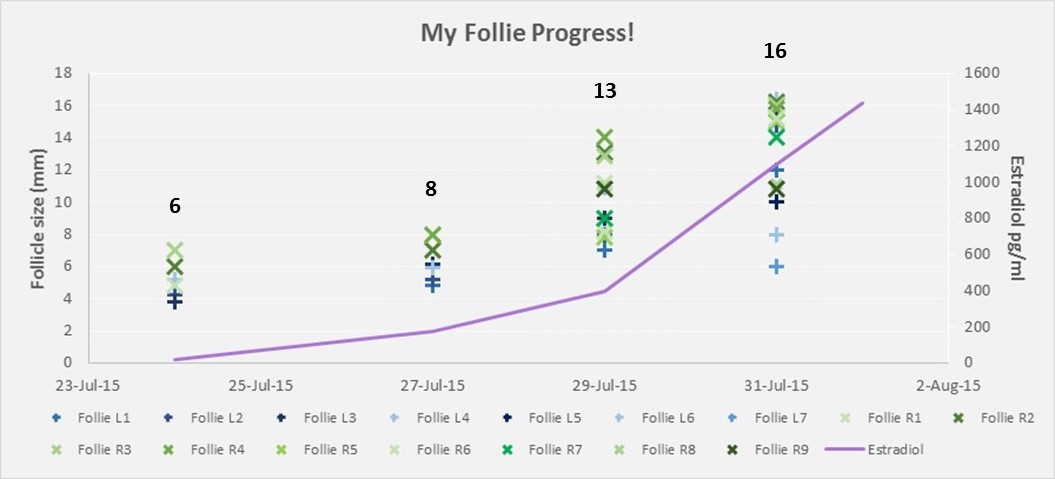Select the Estradiol purple line legend marker
The image size is (1055, 479).
pyautogui.click(x=846, y=450)
